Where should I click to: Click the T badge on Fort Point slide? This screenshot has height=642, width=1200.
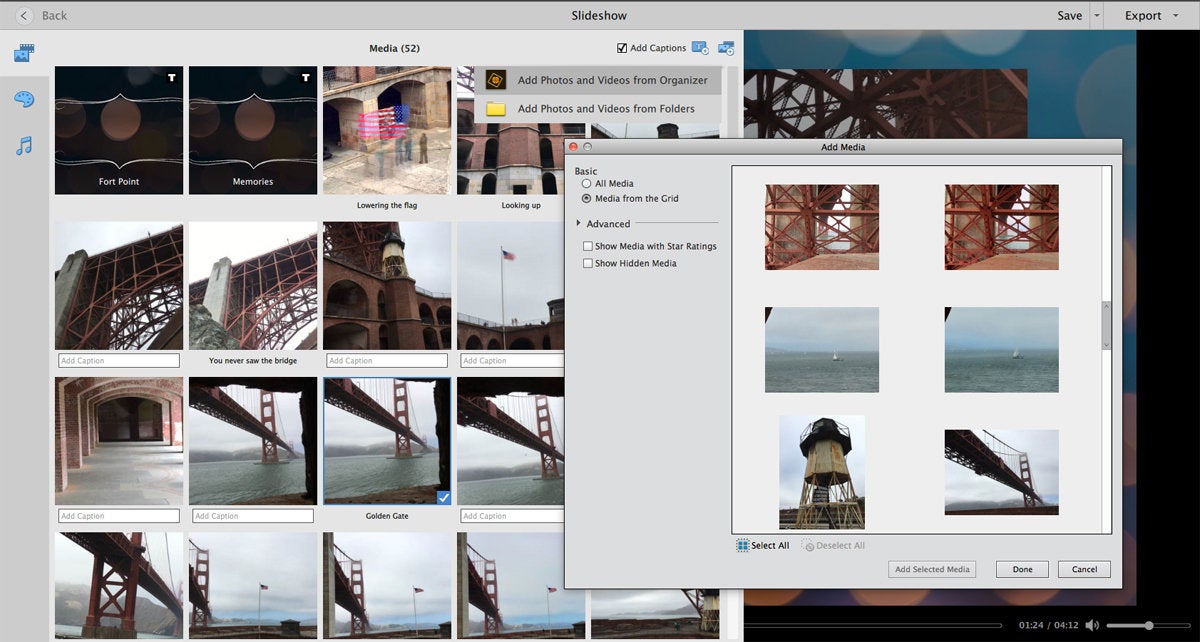(x=173, y=77)
